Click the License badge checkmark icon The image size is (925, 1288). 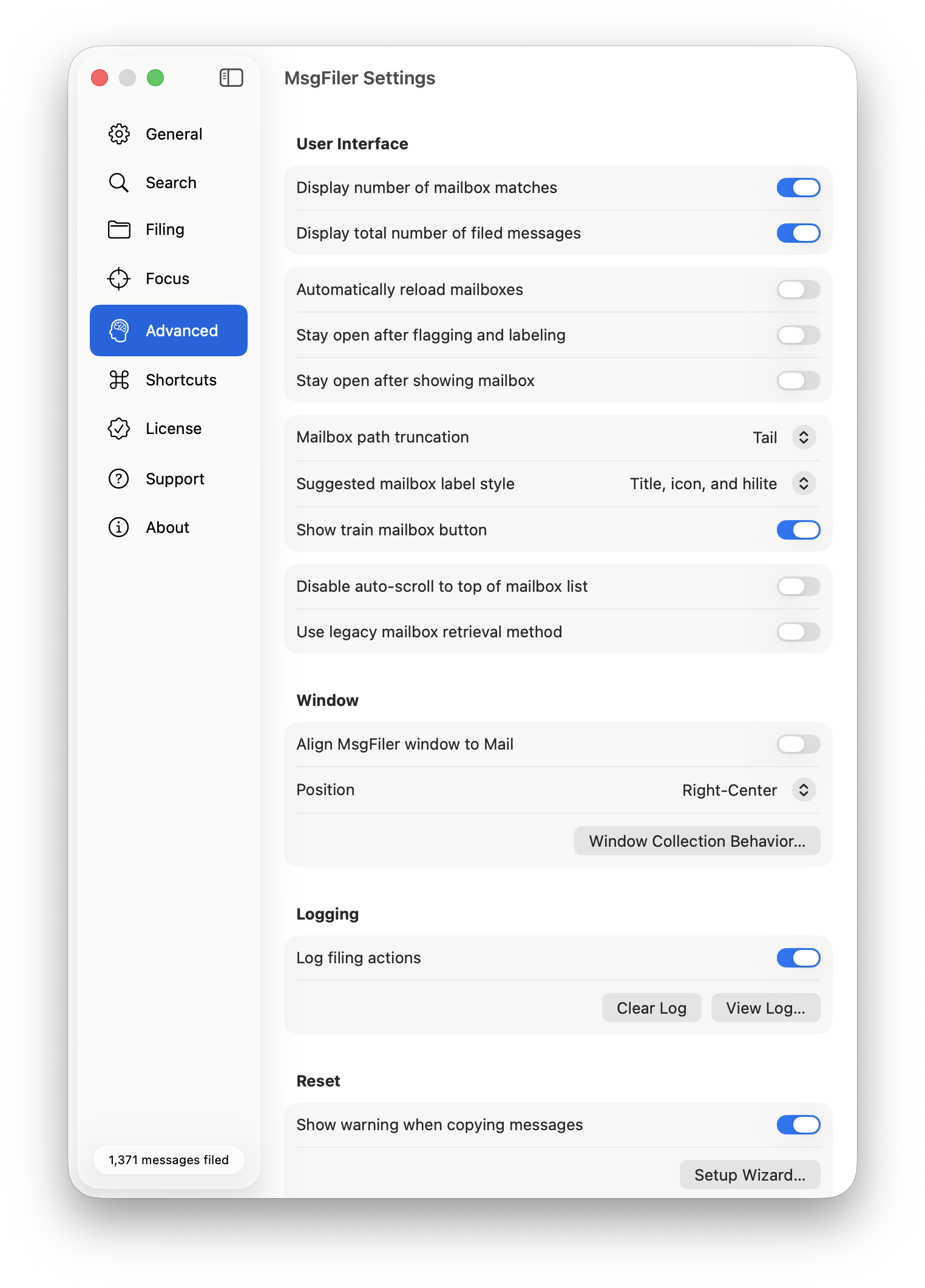point(119,429)
